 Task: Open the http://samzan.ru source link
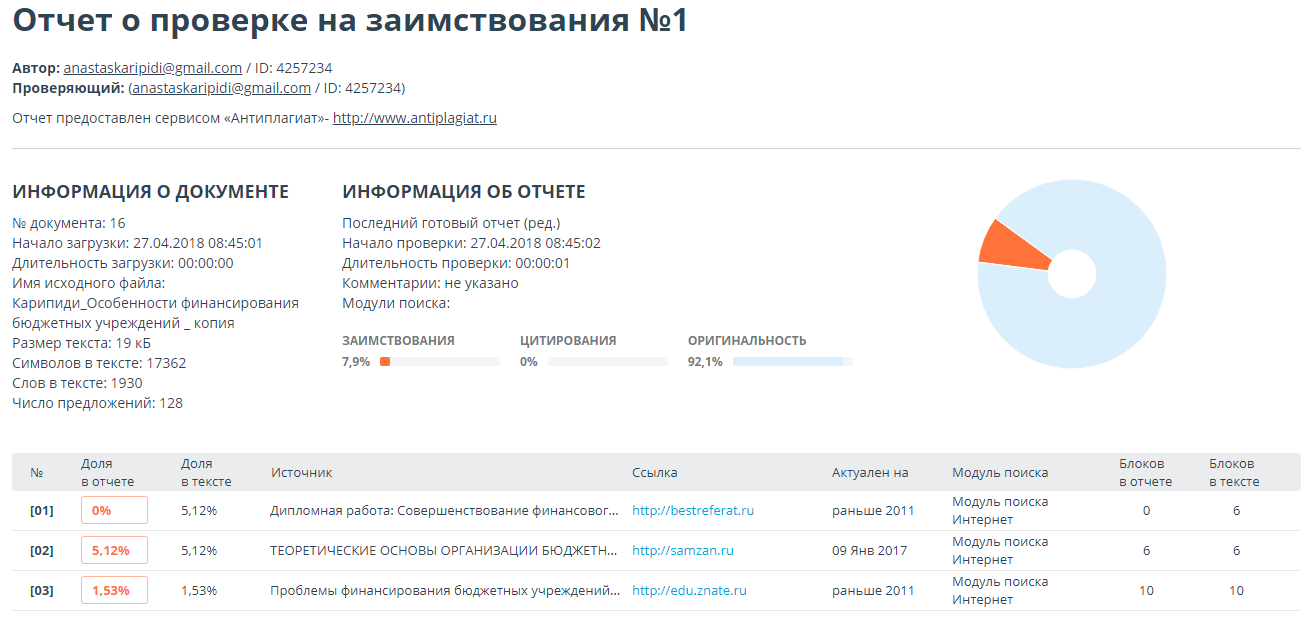pos(682,550)
